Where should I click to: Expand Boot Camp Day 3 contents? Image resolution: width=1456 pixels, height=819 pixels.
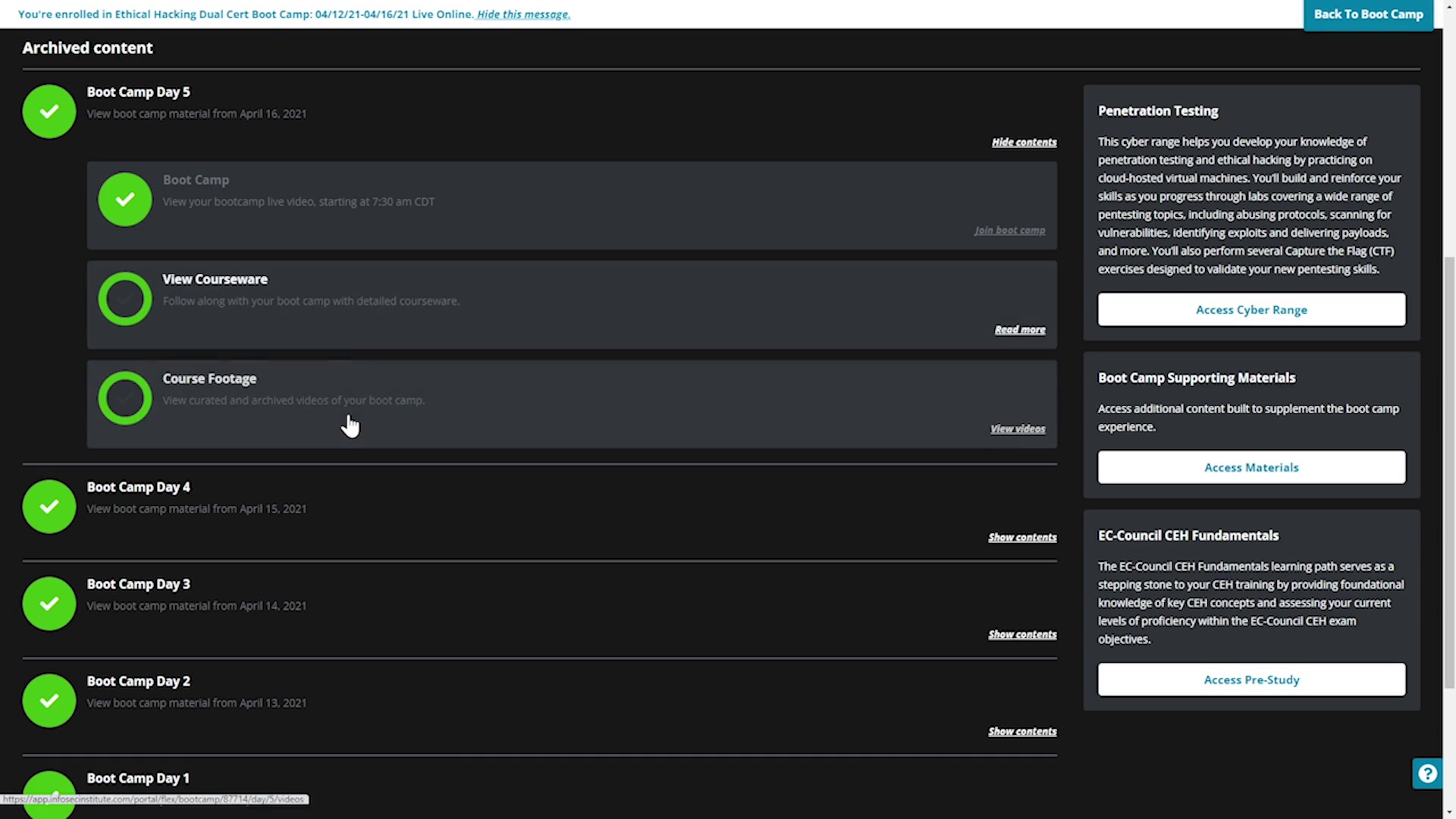point(1022,635)
